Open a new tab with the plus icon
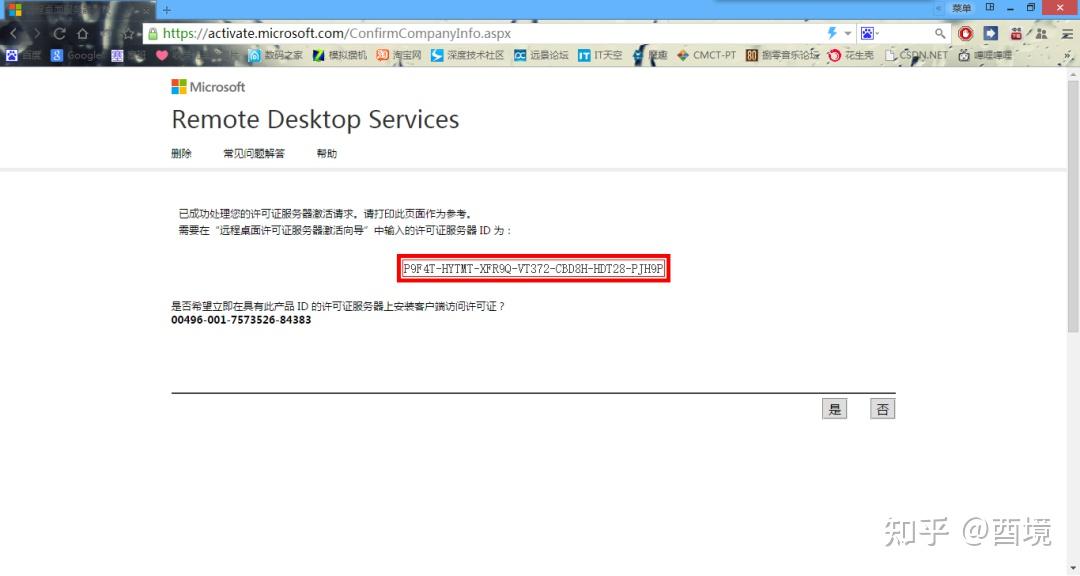This screenshot has height=576, width=1080. [167, 10]
